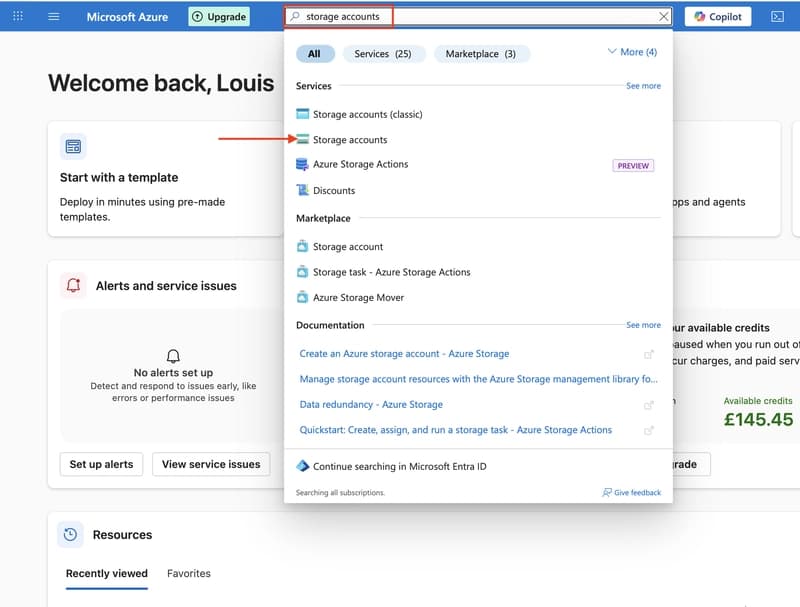Open See more next to Services
The width and height of the screenshot is (800, 607).
pos(643,86)
